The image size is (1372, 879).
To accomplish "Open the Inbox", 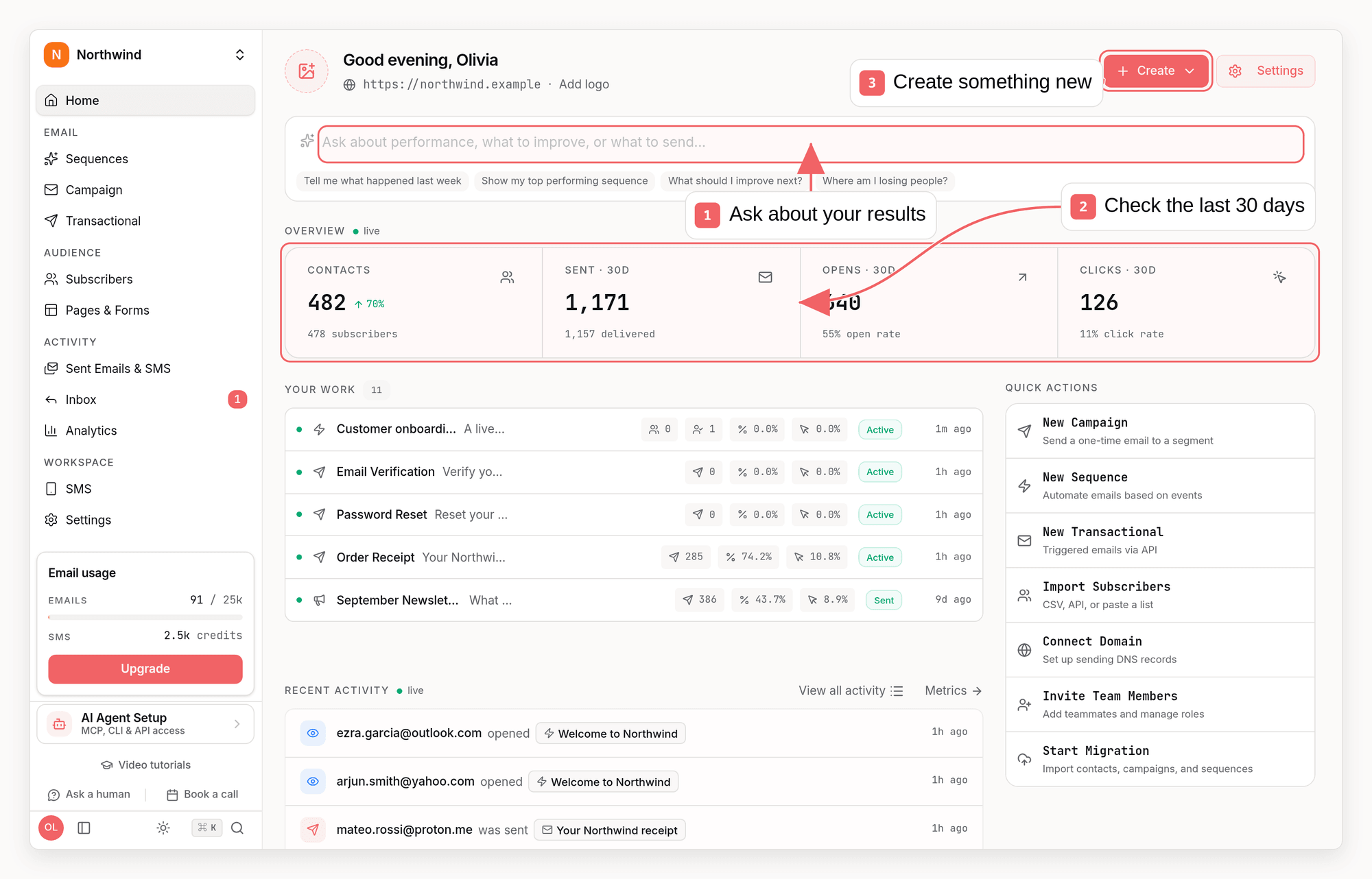I will [x=145, y=399].
